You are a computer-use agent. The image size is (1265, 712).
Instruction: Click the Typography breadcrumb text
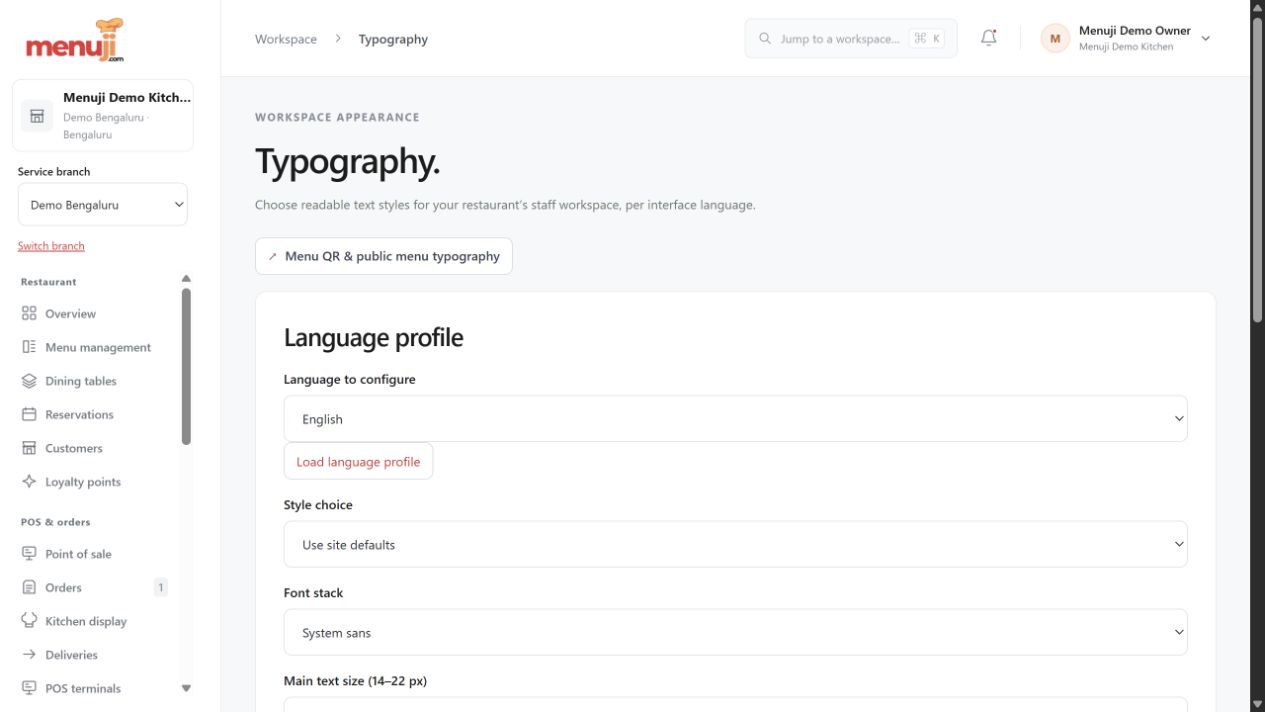[x=393, y=39]
